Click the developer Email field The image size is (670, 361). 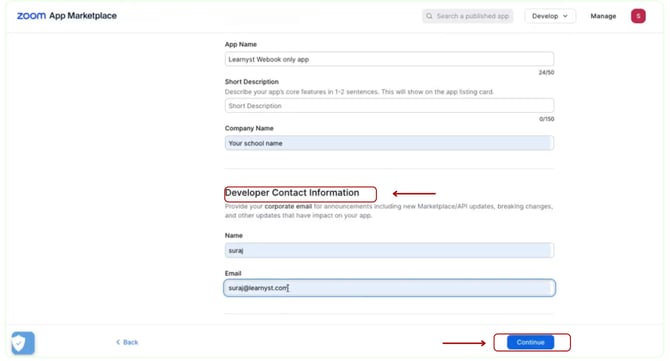[x=389, y=288]
